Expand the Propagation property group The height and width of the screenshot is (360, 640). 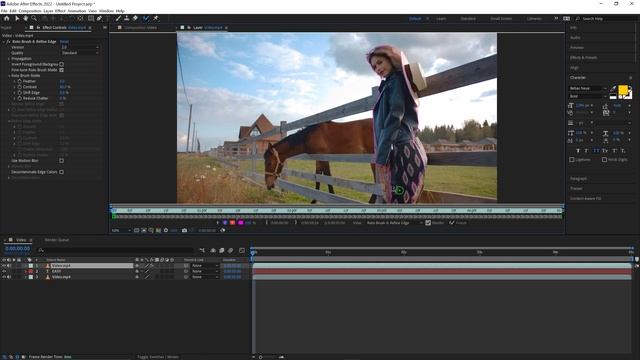(9, 59)
